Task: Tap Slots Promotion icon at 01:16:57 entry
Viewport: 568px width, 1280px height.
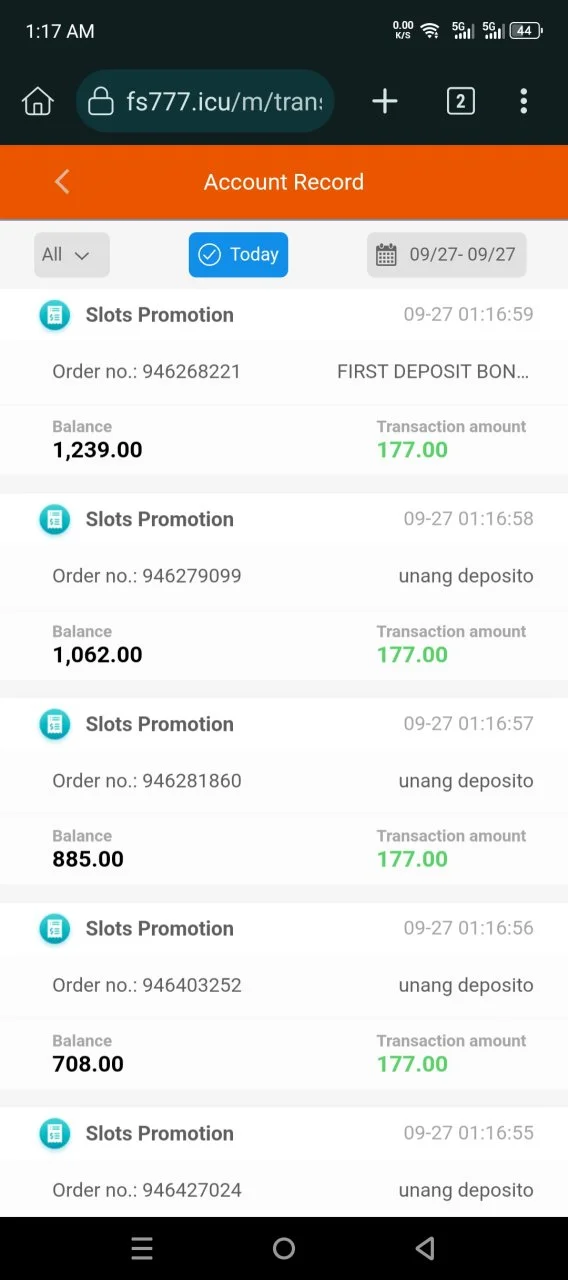Action: (54, 724)
